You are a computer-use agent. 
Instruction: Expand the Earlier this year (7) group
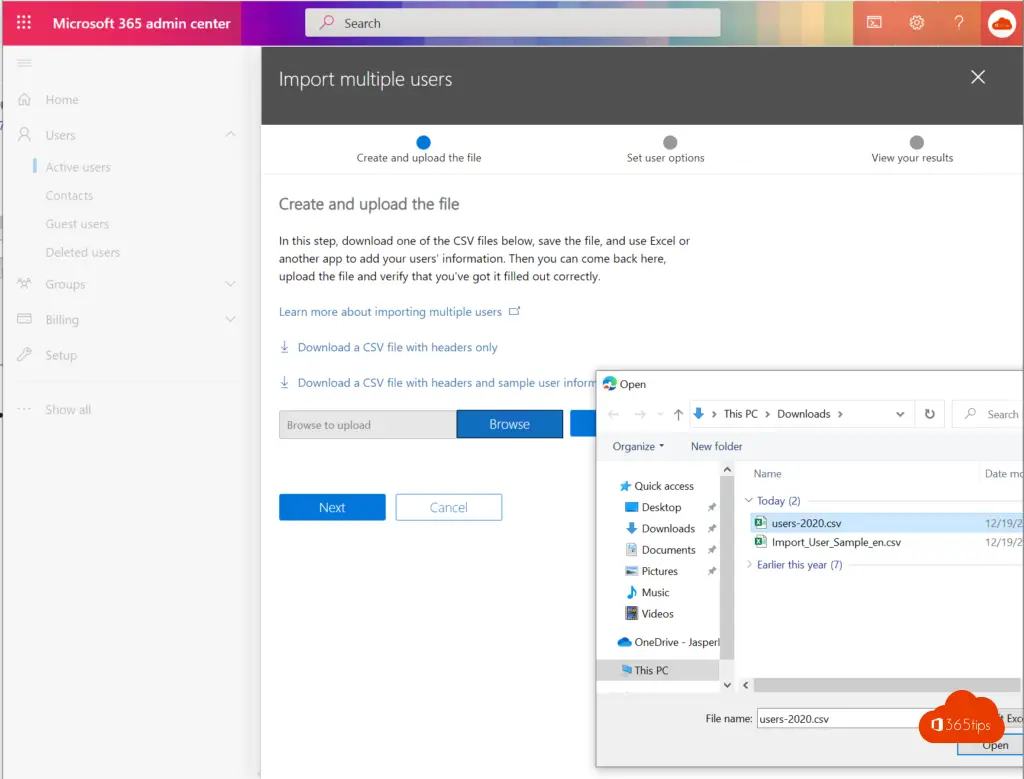point(749,565)
